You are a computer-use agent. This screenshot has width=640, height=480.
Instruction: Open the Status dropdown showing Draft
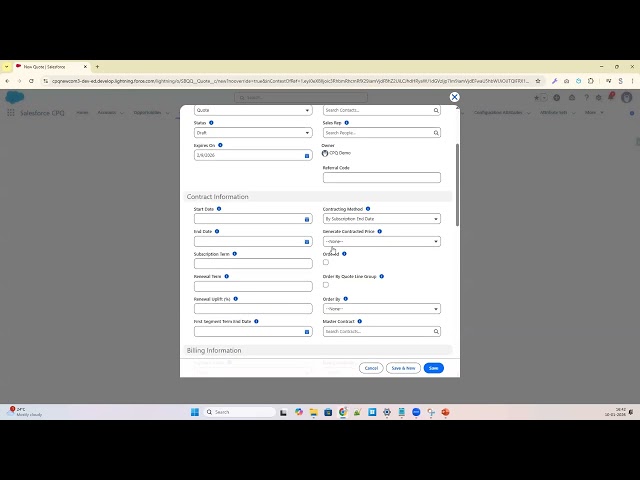tap(253, 133)
